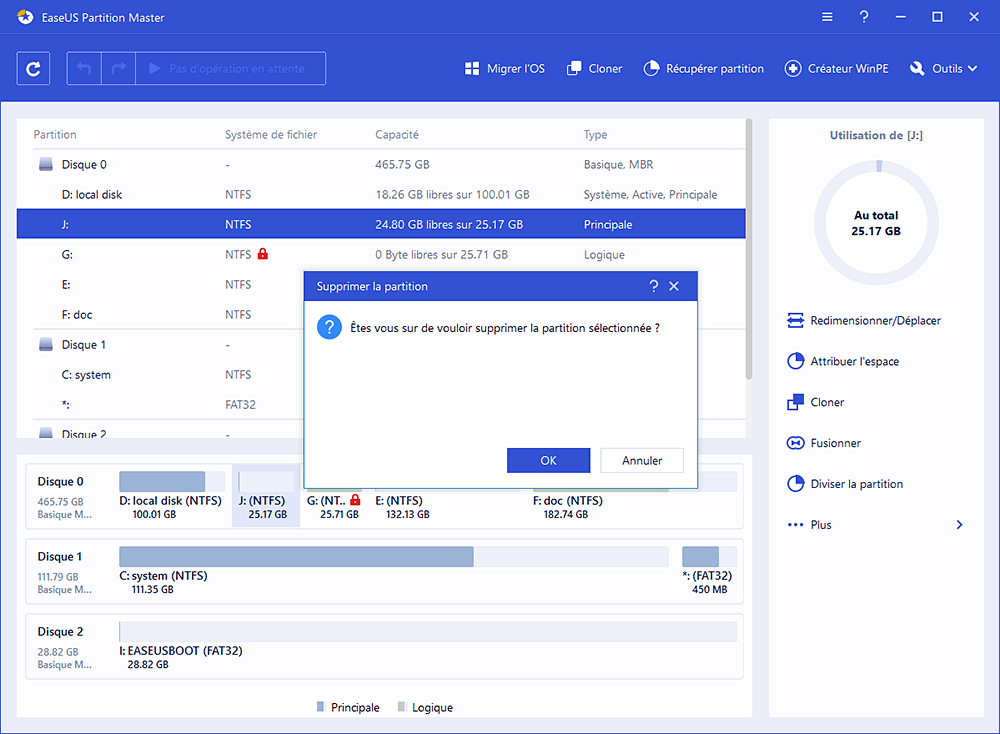Cancel with Annuler button
Screen dimensions: 1000x734
click(x=642, y=460)
